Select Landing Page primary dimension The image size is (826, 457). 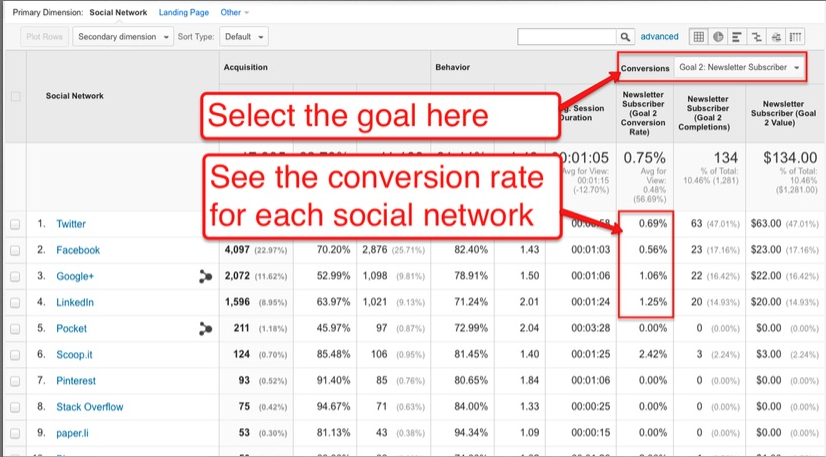[x=184, y=12]
